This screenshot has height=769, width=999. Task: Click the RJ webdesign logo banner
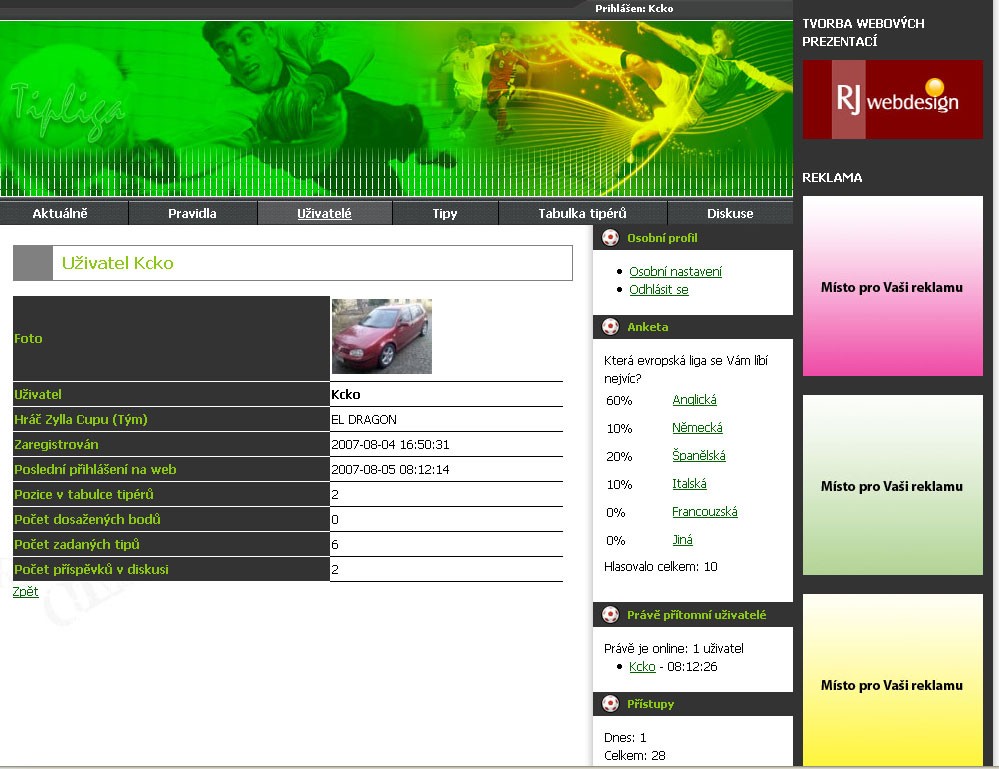coord(892,99)
